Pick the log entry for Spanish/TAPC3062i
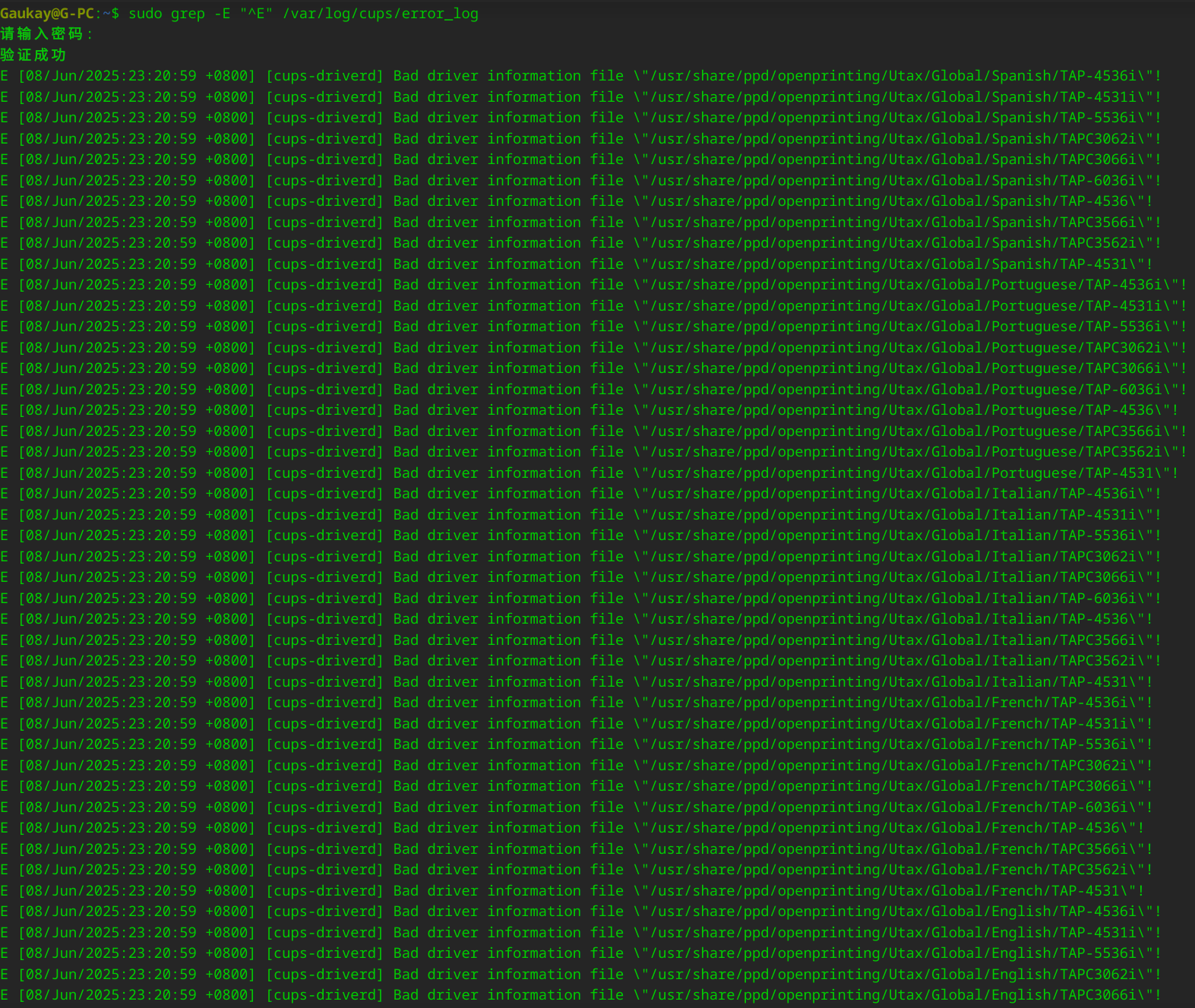1195x1008 pixels. tap(580, 139)
